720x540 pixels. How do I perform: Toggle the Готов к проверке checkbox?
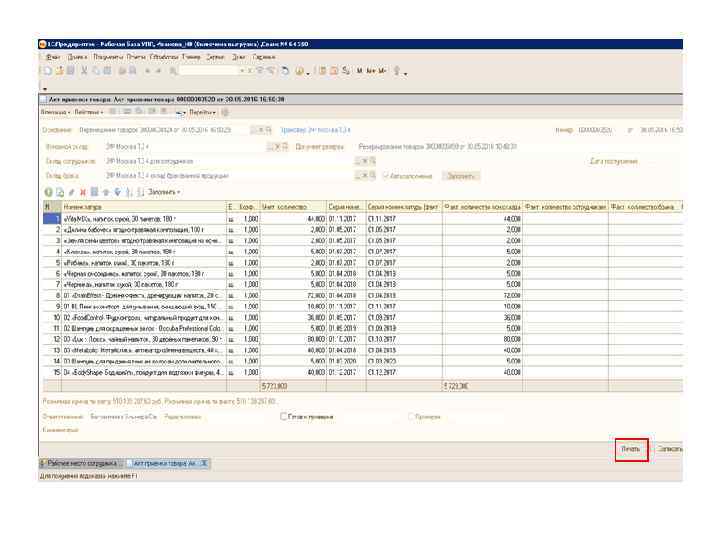coord(283,416)
